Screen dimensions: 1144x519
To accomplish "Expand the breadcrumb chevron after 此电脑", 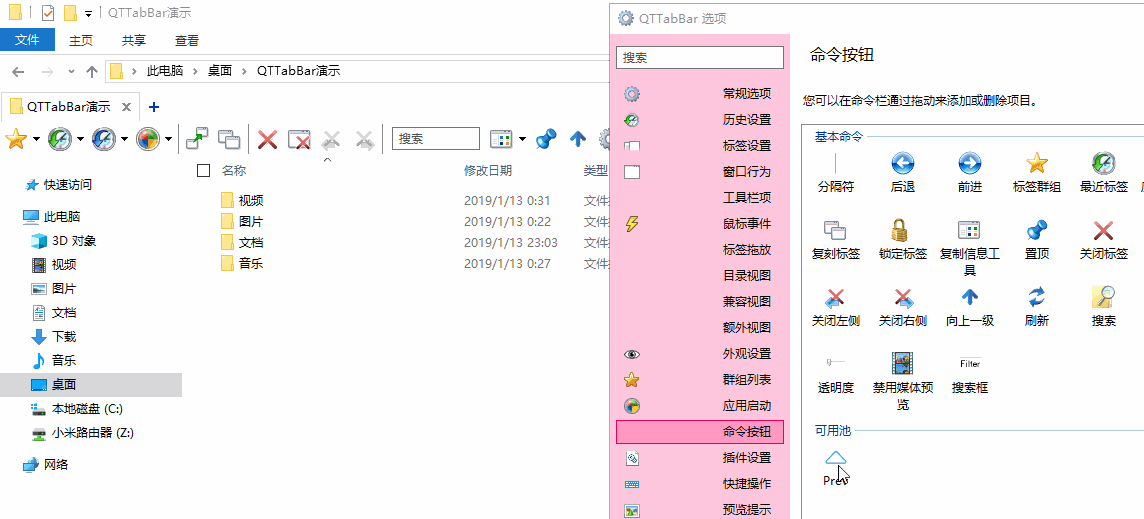I will [x=196, y=71].
